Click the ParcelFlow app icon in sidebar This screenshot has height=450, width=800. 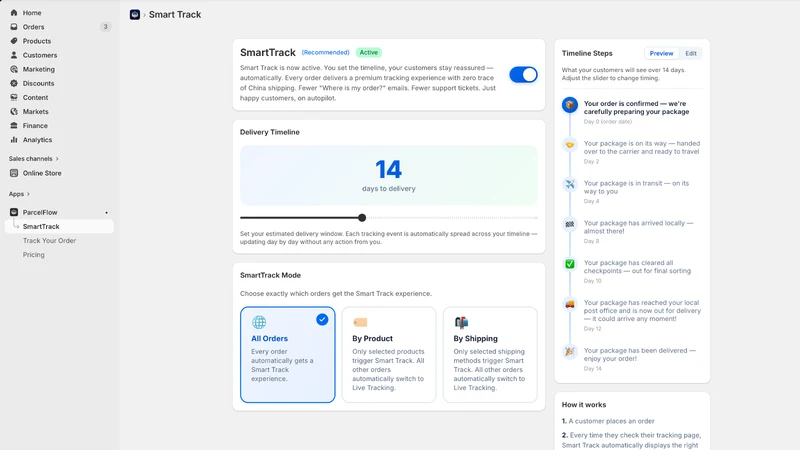[x=14, y=212]
